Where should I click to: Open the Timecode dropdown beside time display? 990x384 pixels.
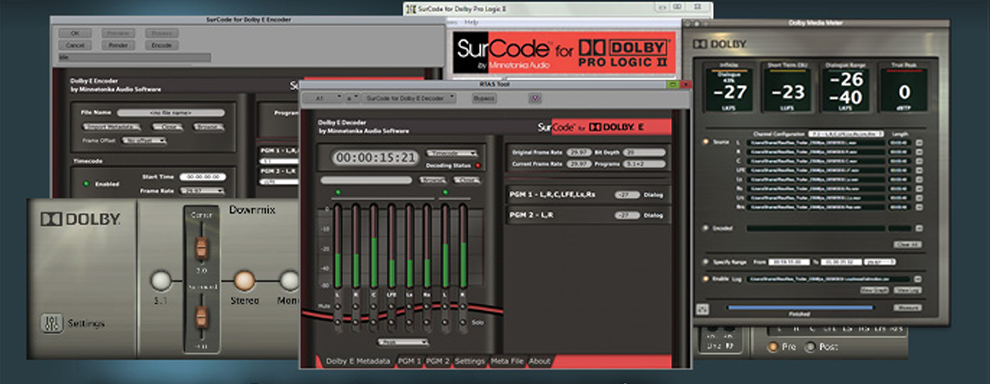pos(452,153)
